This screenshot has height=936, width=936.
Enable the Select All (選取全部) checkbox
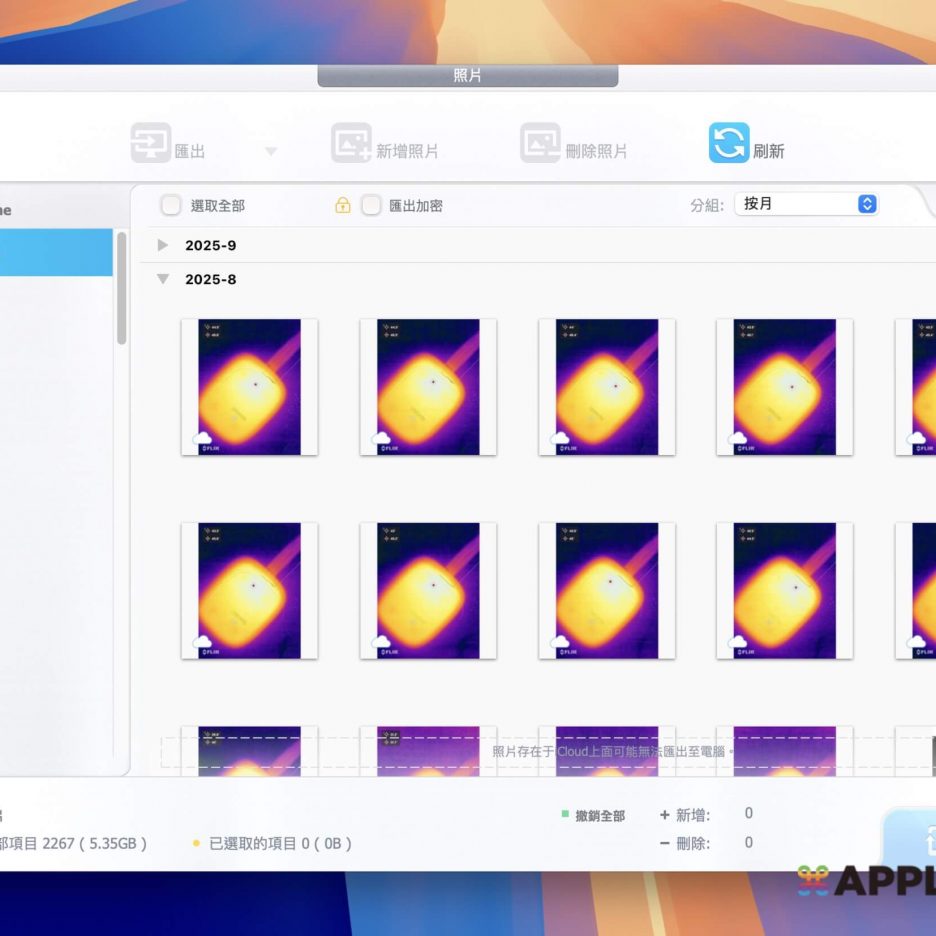click(x=171, y=205)
